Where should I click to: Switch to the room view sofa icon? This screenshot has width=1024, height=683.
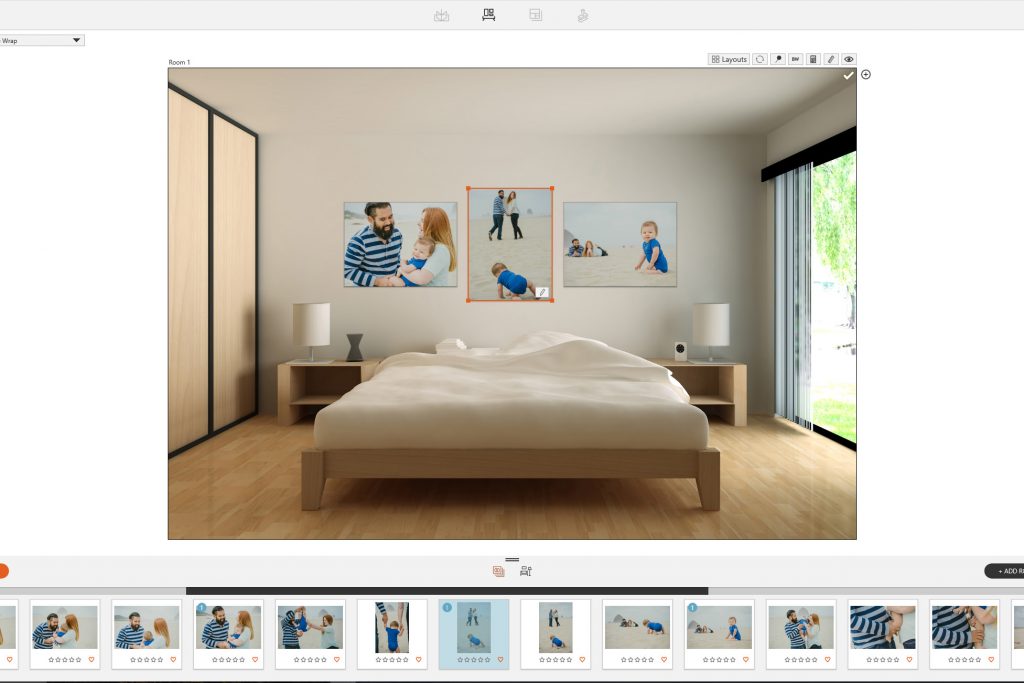[488, 14]
